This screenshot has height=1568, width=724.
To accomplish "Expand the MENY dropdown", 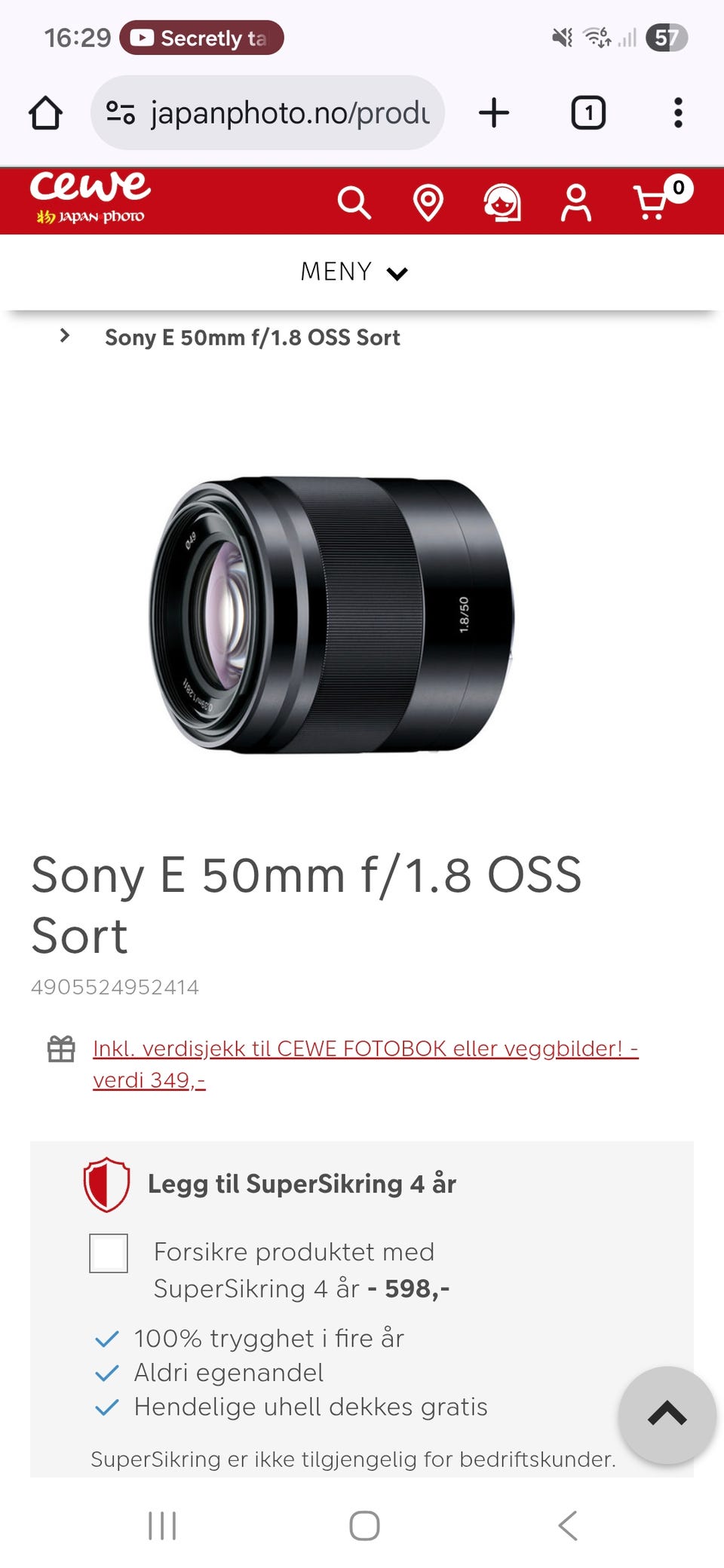I will [354, 271].
